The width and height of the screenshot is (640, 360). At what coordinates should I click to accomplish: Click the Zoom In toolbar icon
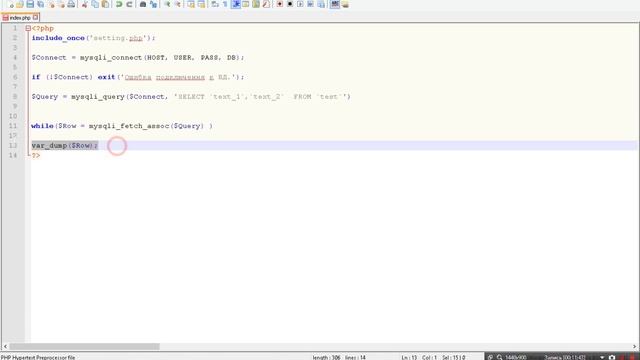coord(167,4)
